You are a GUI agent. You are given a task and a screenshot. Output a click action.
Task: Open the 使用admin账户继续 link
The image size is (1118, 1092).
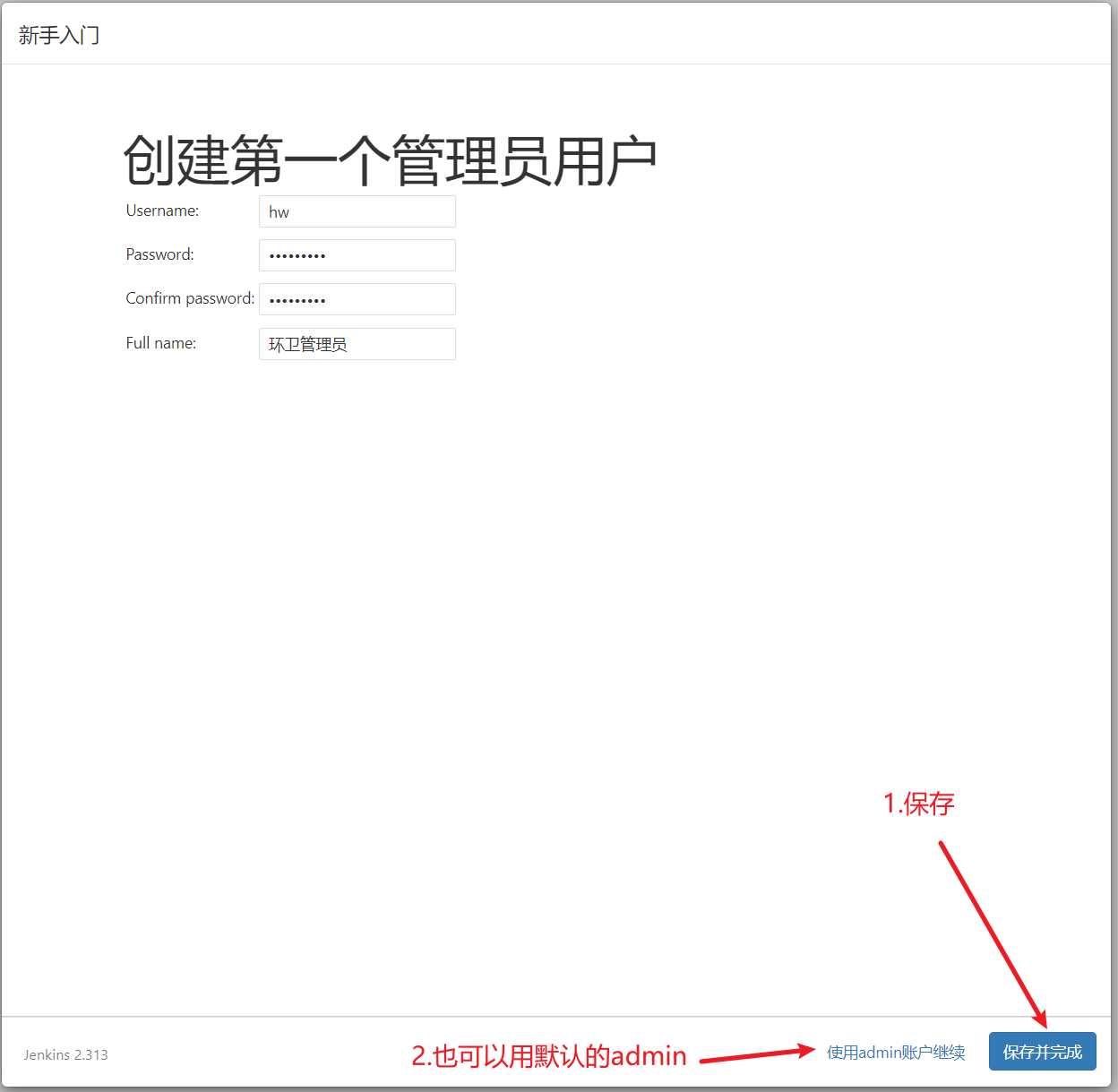tap(896, 1053)
